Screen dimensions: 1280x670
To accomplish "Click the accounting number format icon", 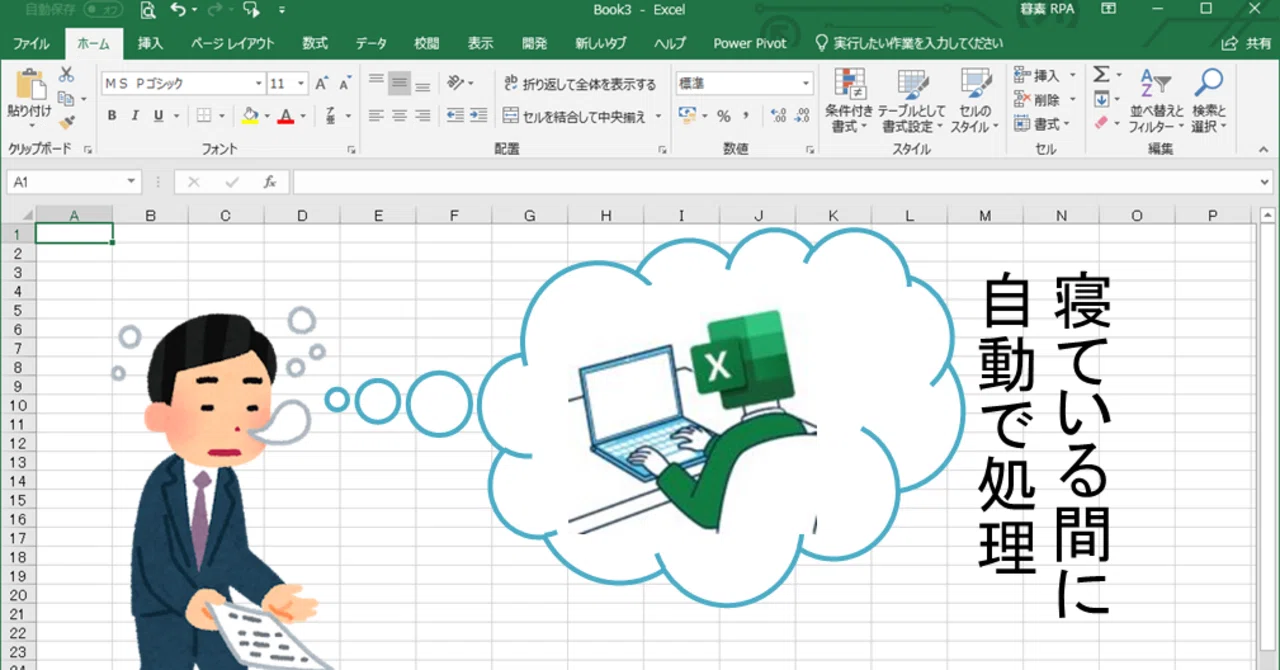I will tap(686, 116).
